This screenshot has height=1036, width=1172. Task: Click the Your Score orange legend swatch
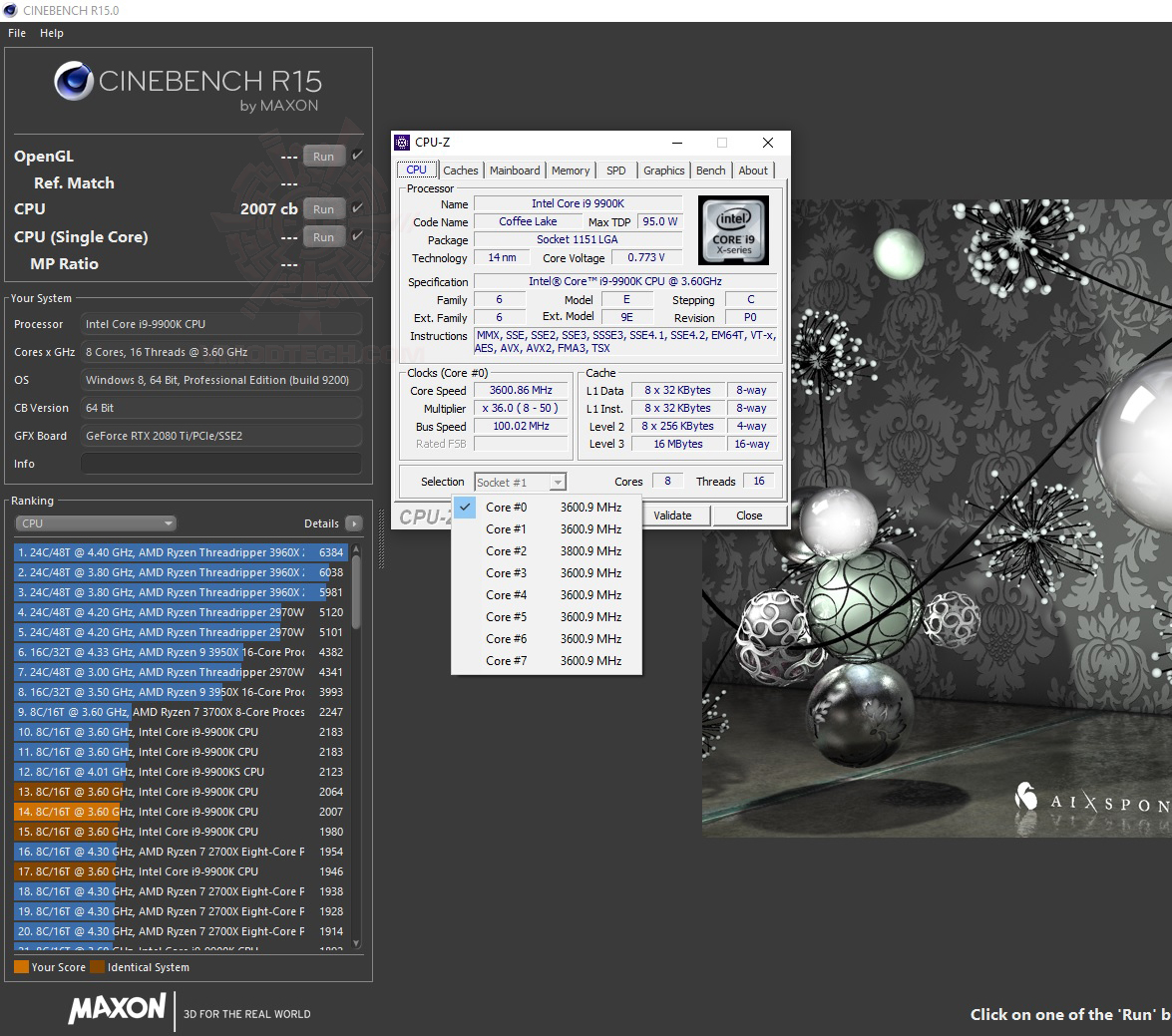(21, 966)
